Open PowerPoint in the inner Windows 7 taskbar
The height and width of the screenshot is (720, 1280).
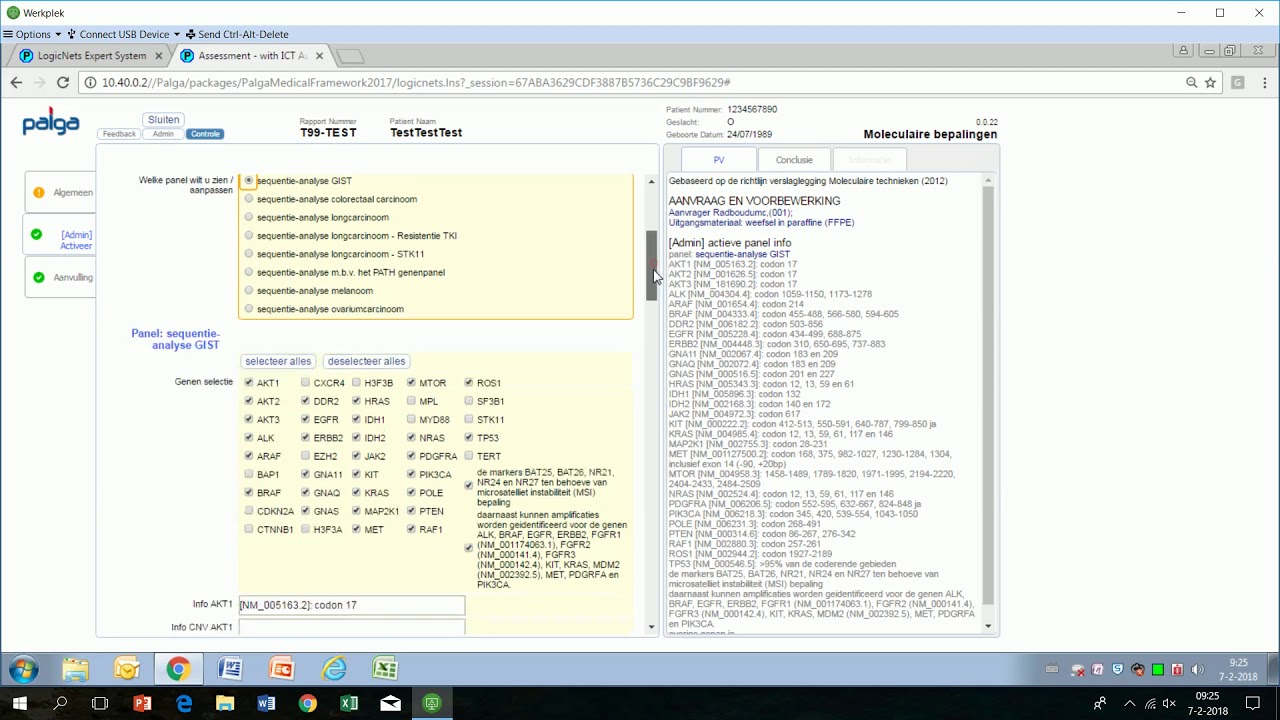(x=282, y=669)
